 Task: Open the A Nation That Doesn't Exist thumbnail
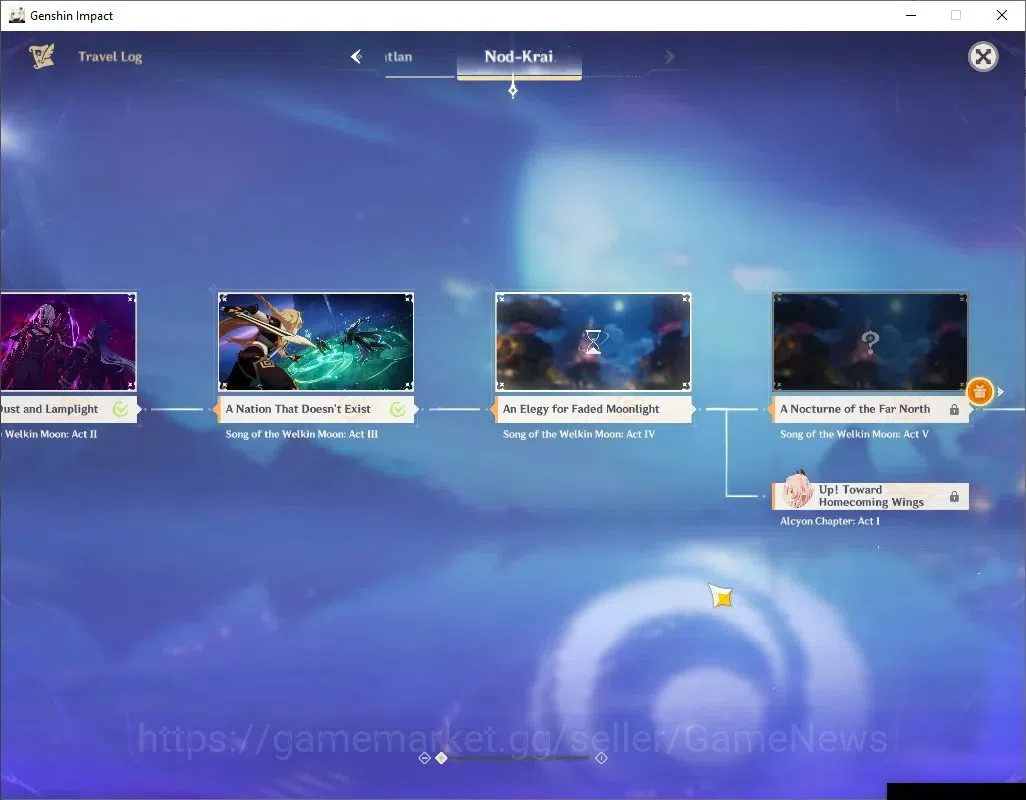315,341
